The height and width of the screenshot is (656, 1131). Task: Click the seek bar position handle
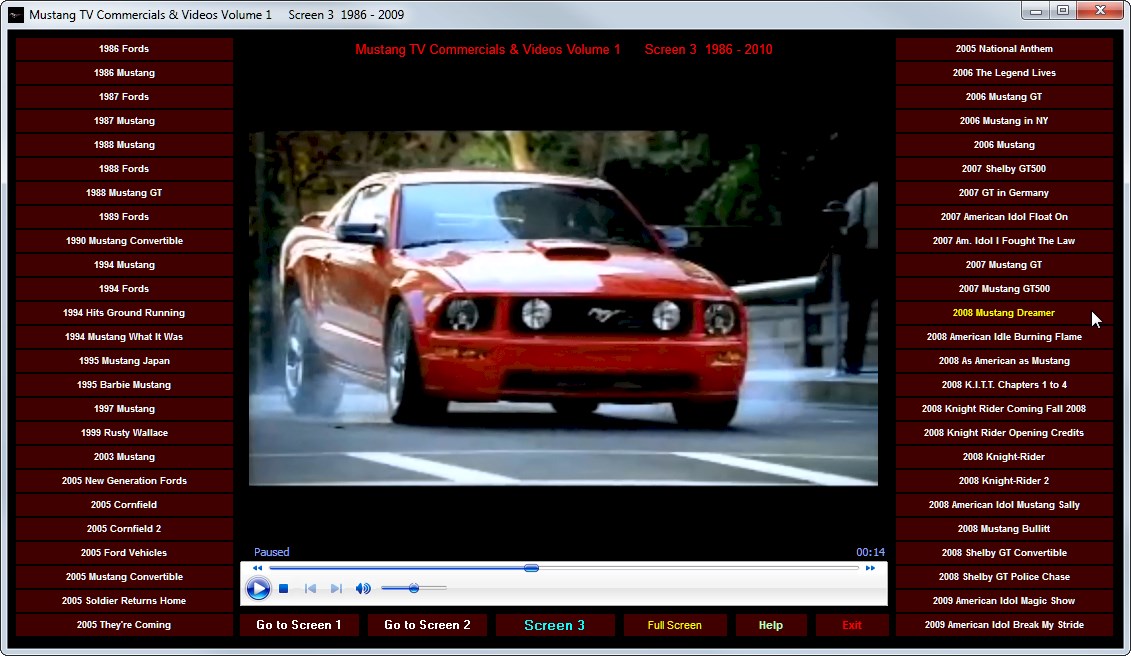coord(532,569)
